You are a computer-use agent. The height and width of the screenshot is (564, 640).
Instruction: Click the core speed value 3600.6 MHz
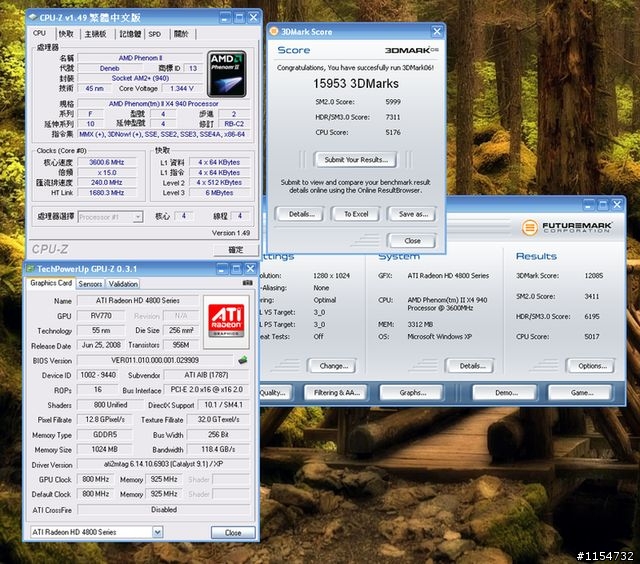107,162
